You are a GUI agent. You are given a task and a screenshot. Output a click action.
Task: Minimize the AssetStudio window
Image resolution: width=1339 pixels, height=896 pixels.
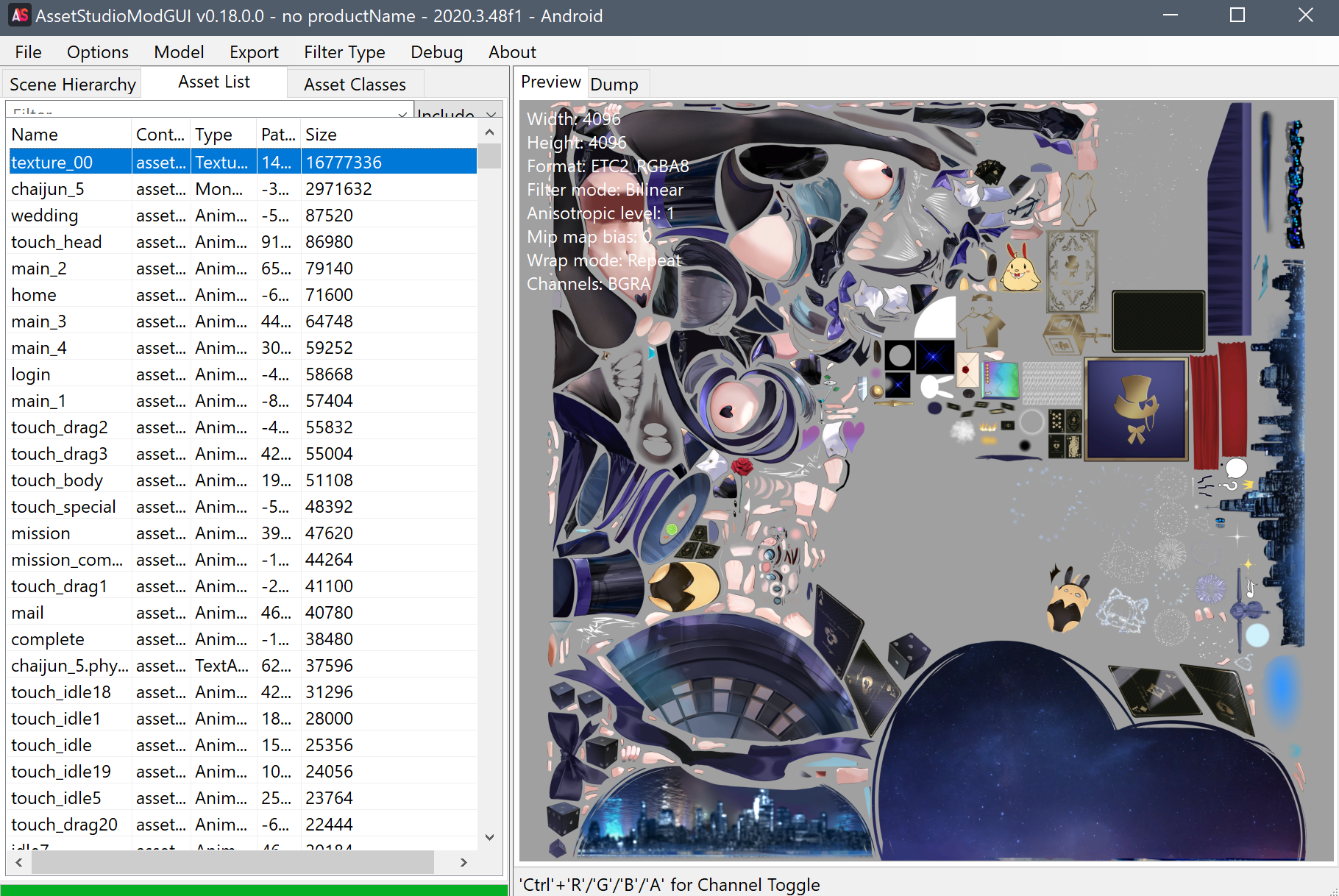coord(1171,15)
